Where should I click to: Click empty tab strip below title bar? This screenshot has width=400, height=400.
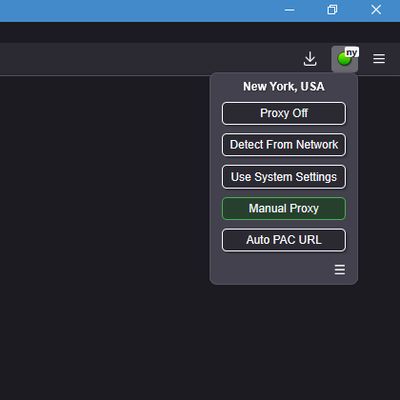pos(200,32)
